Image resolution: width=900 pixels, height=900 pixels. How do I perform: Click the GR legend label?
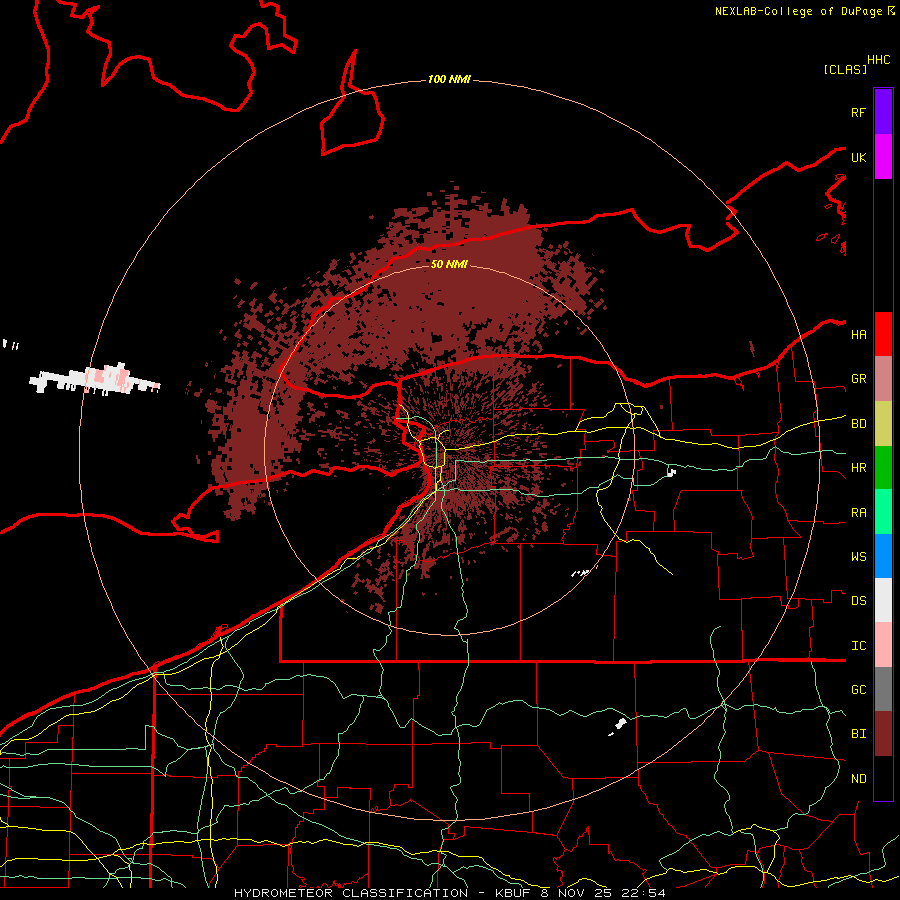pos(858,379)
